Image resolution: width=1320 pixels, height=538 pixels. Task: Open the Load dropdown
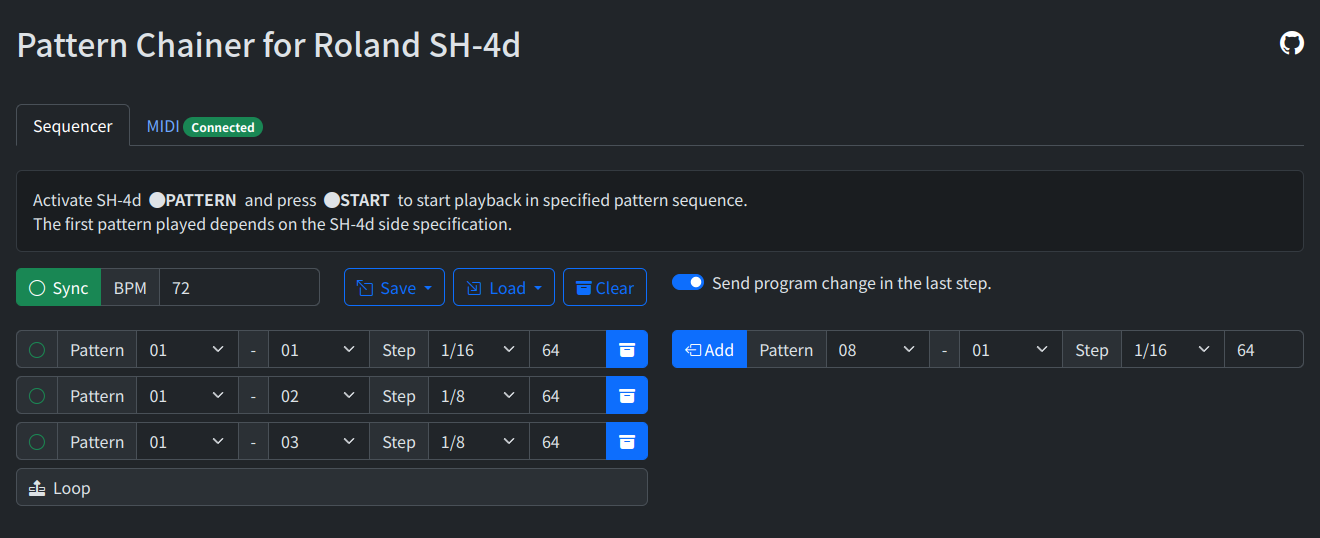pyautogui.click(x=504, y=288)
